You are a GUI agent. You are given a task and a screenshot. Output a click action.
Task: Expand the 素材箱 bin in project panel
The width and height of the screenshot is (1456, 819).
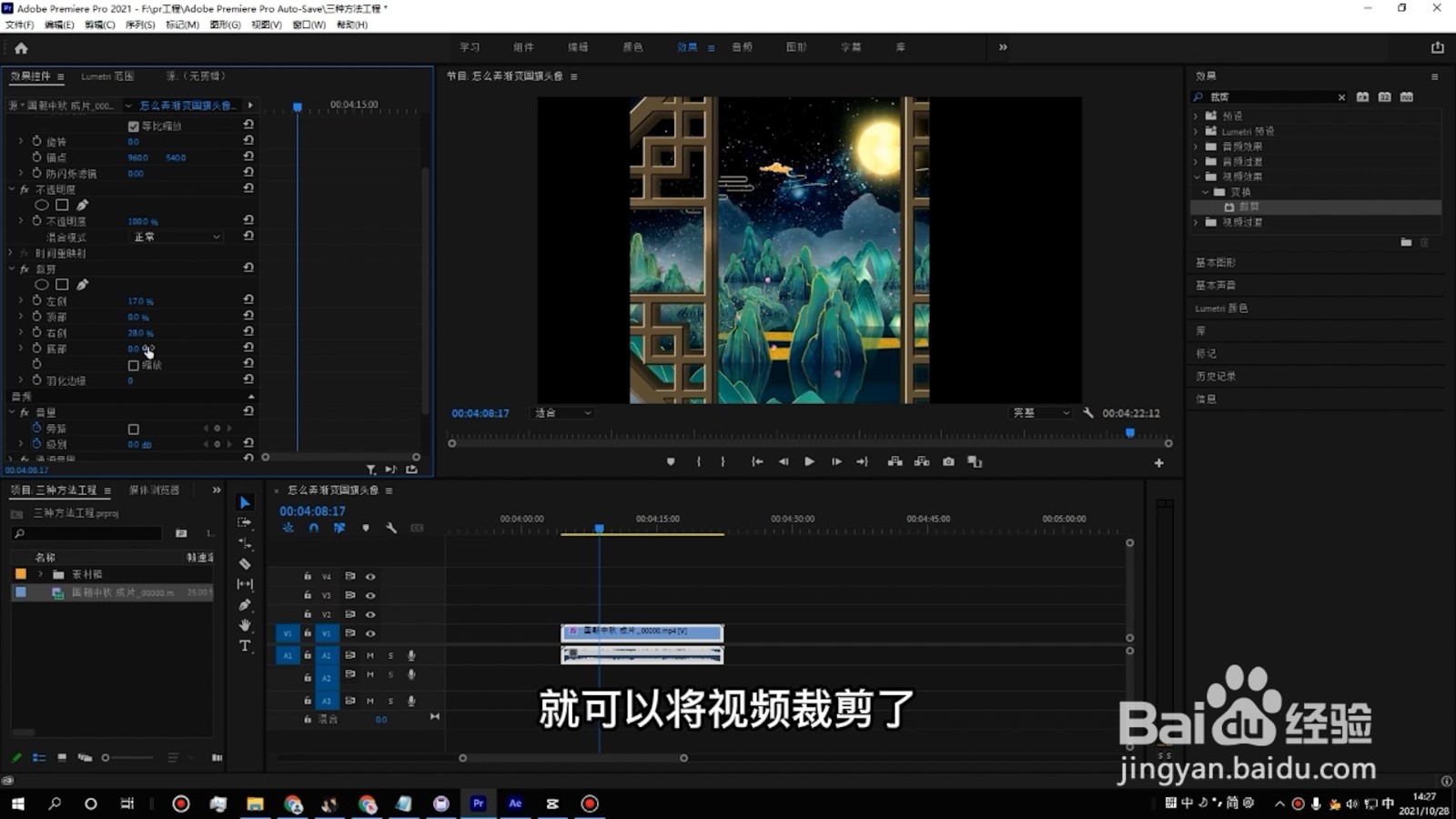40,574
